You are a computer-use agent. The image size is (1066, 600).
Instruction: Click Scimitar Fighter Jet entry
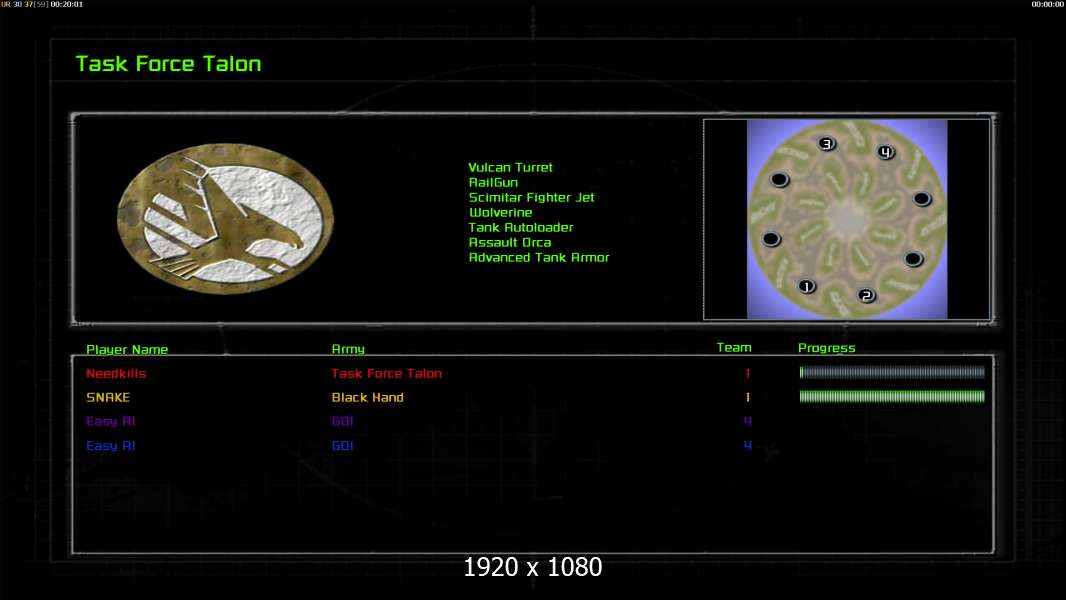tap(531, 197)
